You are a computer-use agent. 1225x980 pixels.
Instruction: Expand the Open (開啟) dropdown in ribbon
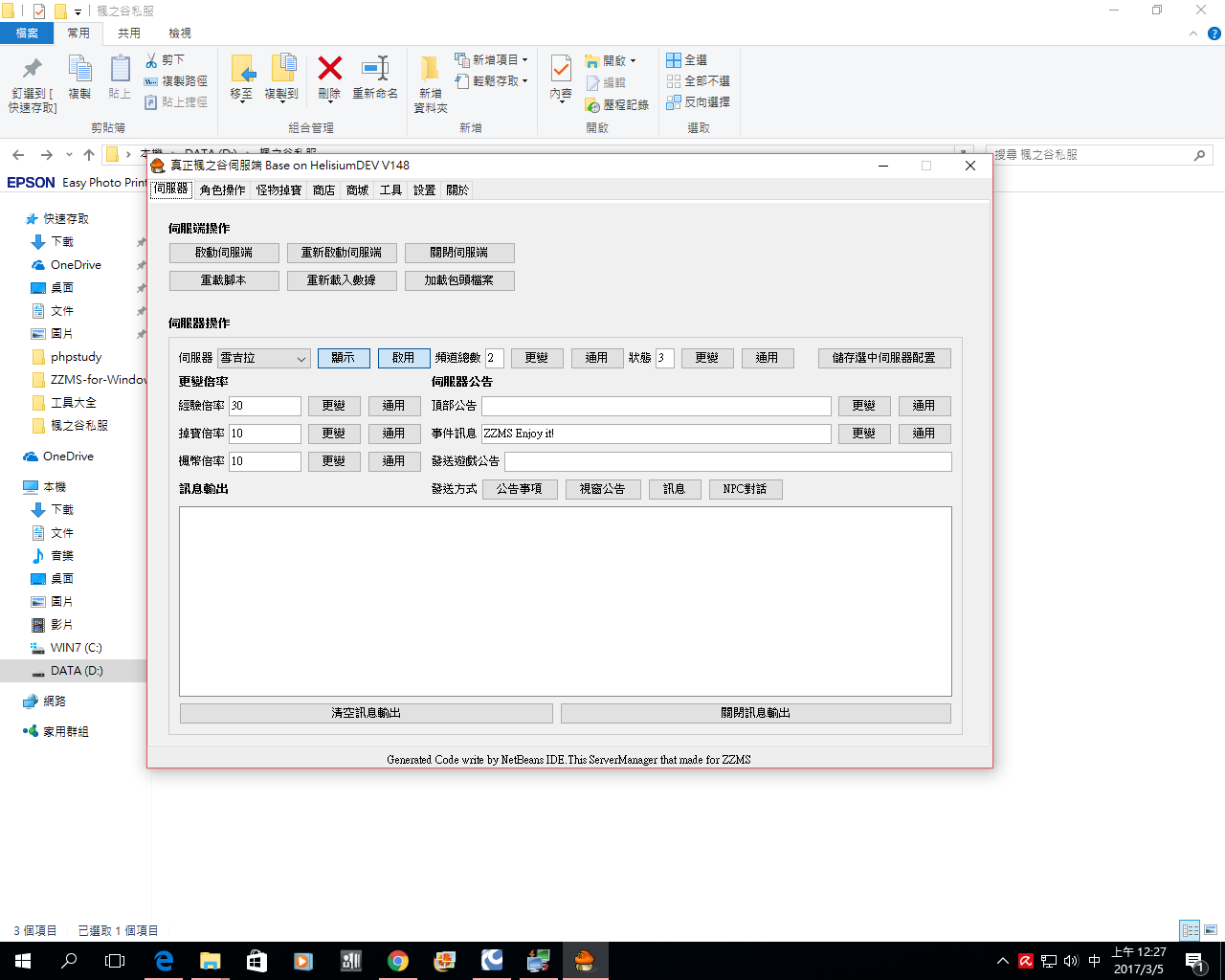pyautogui.click(x=633, y=60)
